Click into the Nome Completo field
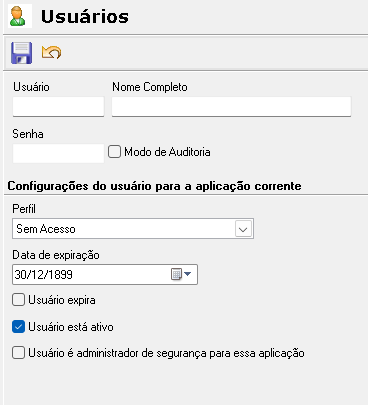Image resolution: width=368 pixels, height=405 pixels. 231,107
